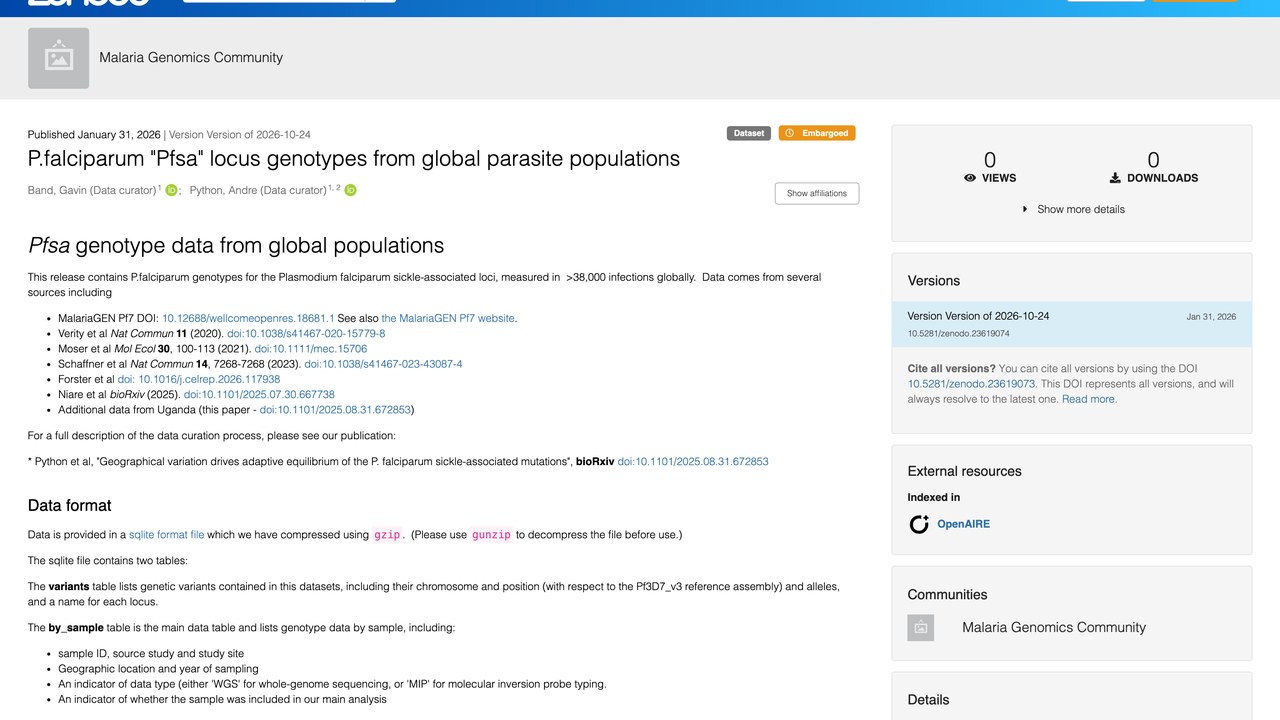Click the 'Published January 31, 2026' text
The height and width of the screenshot is (720, 1280).
point(94,134)
